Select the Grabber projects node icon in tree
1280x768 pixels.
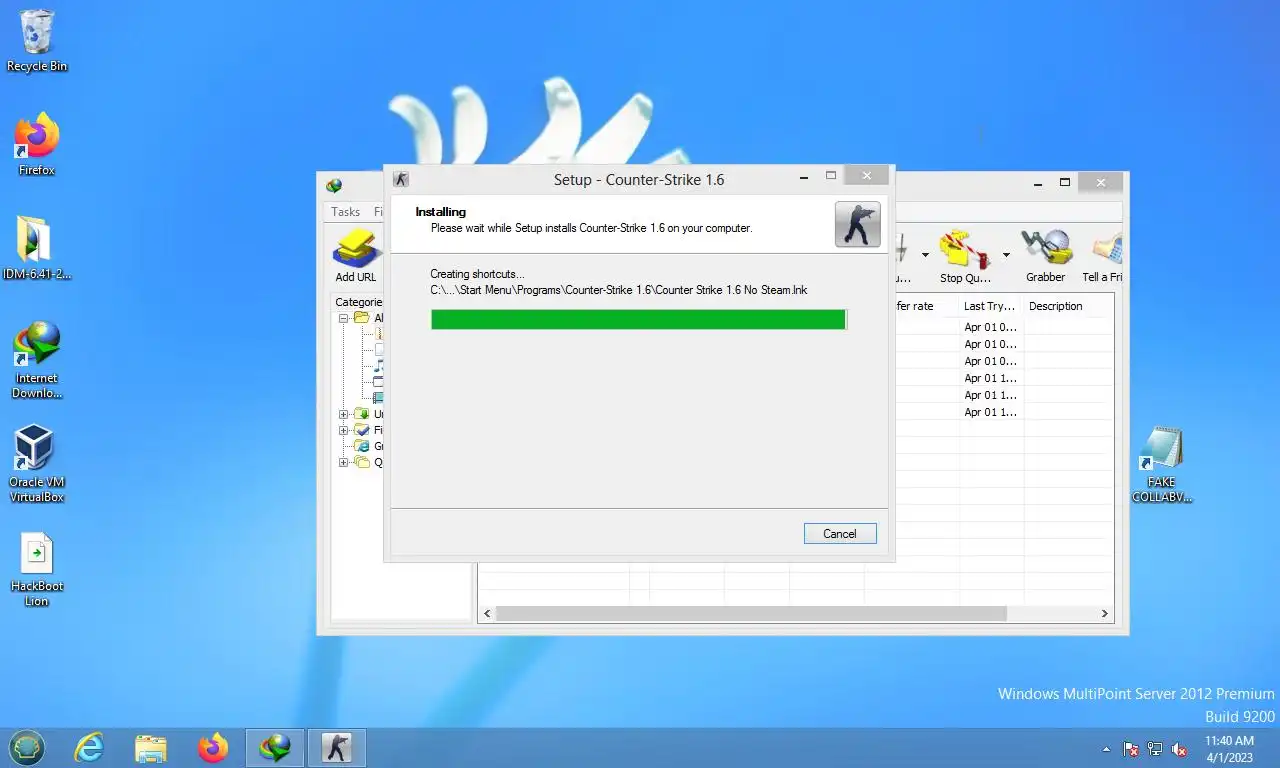coord(363,446)
